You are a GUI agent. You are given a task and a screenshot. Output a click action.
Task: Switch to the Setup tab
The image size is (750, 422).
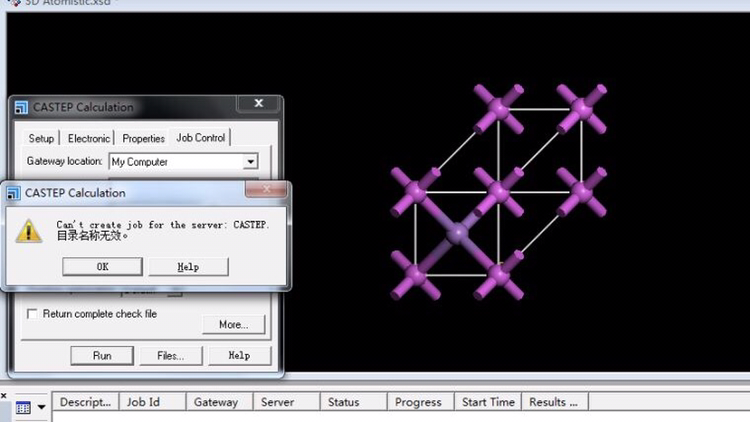pyautogui.click(x=41, y=138)
